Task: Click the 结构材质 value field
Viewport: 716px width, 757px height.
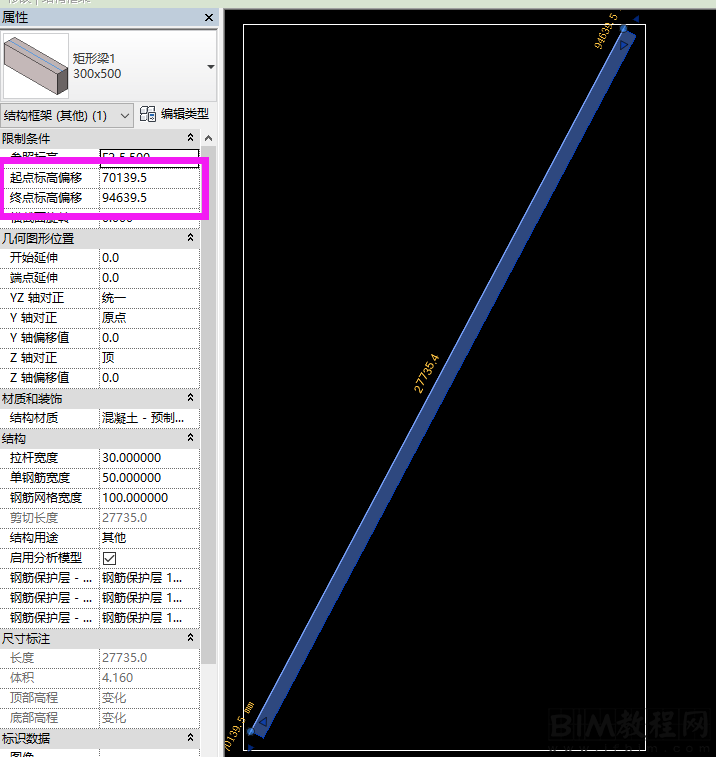Action: tap(148, 418)
